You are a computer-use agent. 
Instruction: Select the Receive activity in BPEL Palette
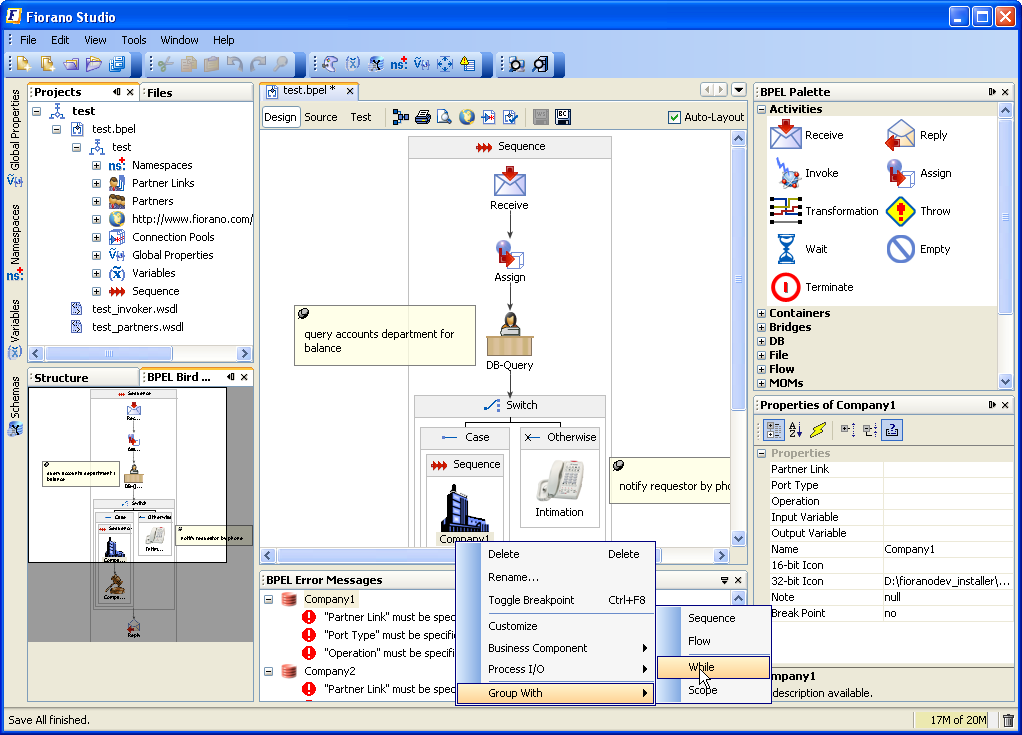tap(806, 135)
